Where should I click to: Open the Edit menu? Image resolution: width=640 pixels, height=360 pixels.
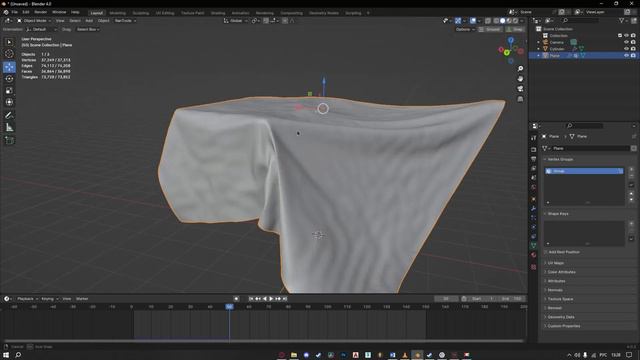26,12
